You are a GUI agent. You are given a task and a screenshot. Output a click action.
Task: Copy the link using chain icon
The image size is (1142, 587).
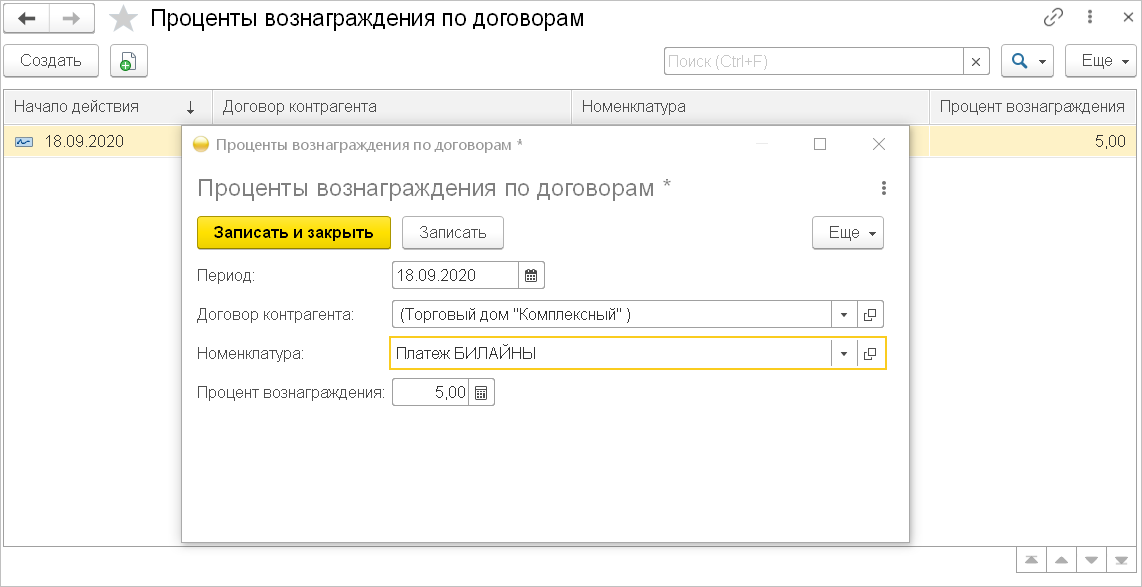pyautogui.click(x=1053, y=18)
